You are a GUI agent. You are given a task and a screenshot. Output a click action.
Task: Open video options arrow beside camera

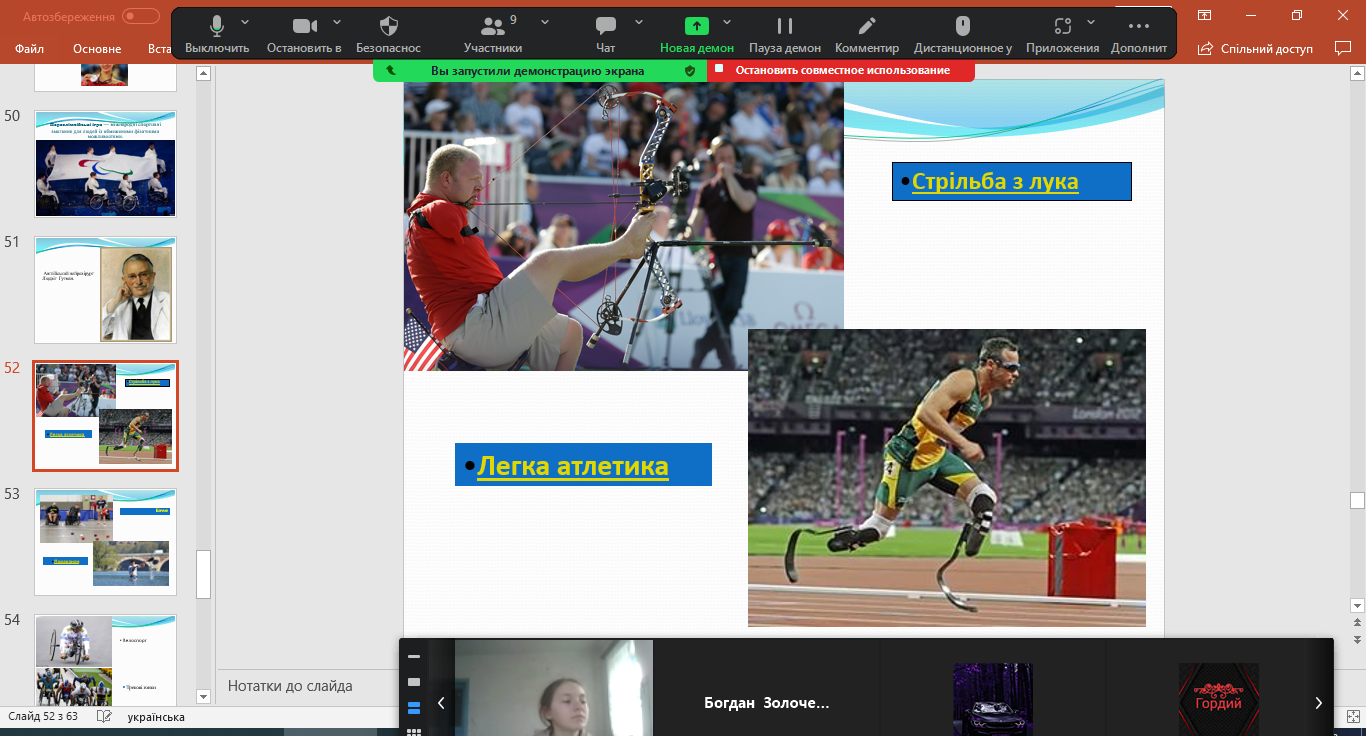point(336,21)
